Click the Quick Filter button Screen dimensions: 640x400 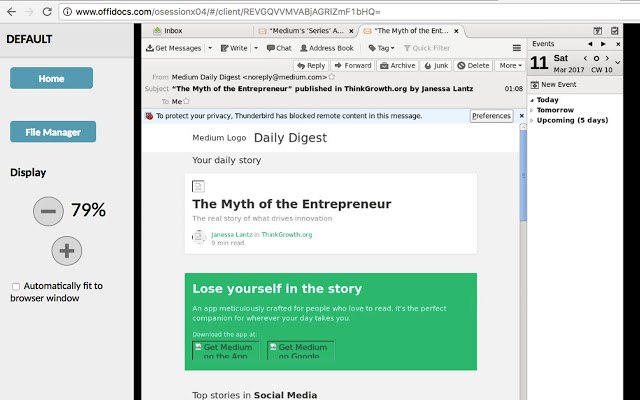coord(427,48)
